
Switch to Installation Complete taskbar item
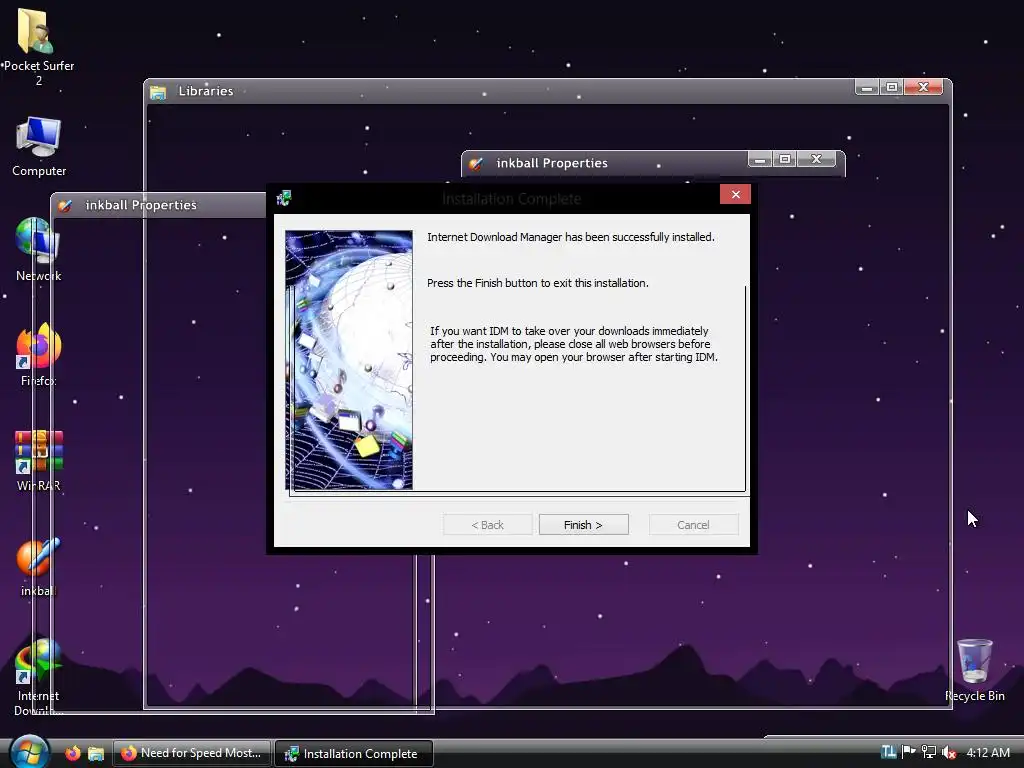(353, 753)
